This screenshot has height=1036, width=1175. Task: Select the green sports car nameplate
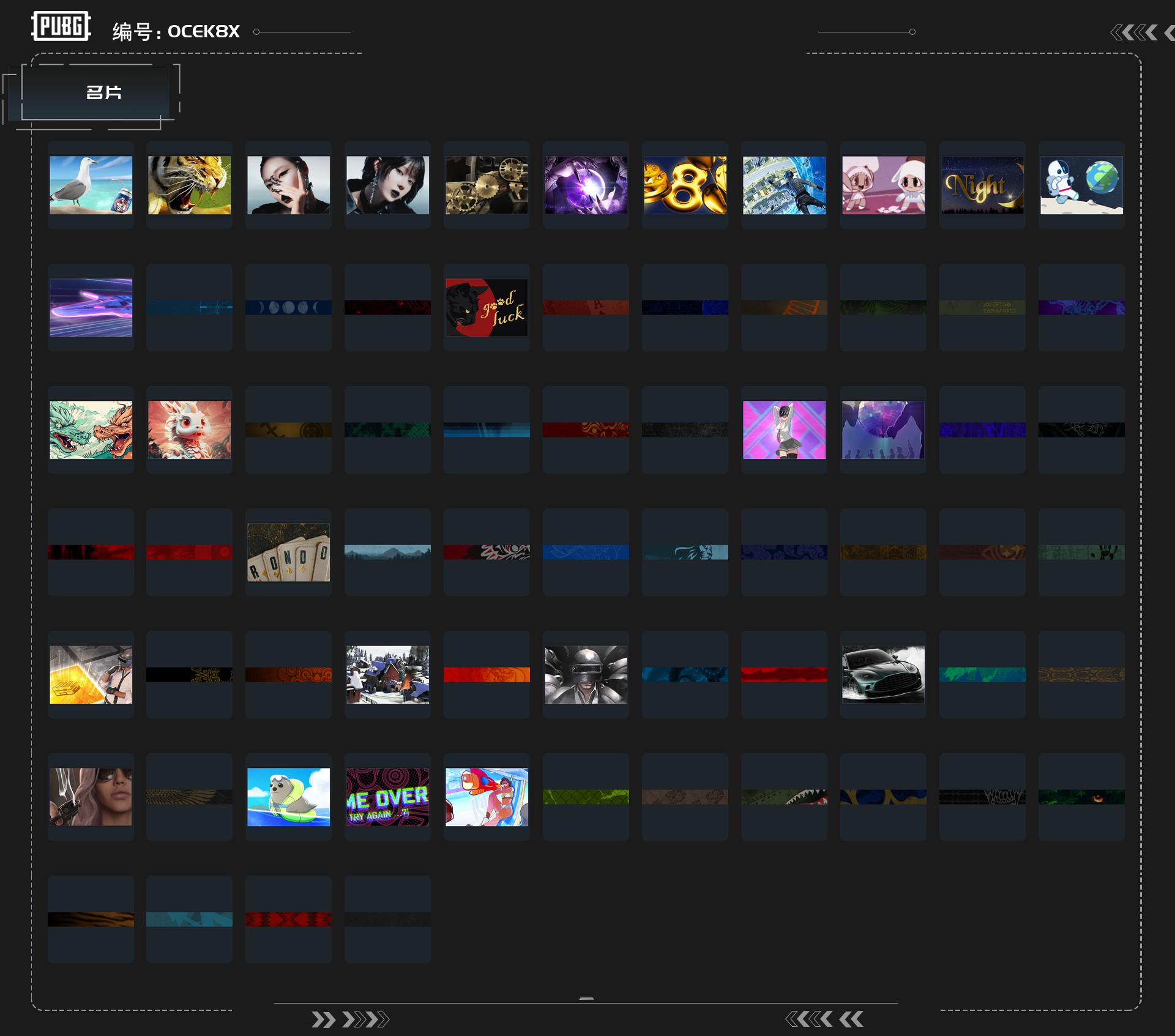(883, 674)
